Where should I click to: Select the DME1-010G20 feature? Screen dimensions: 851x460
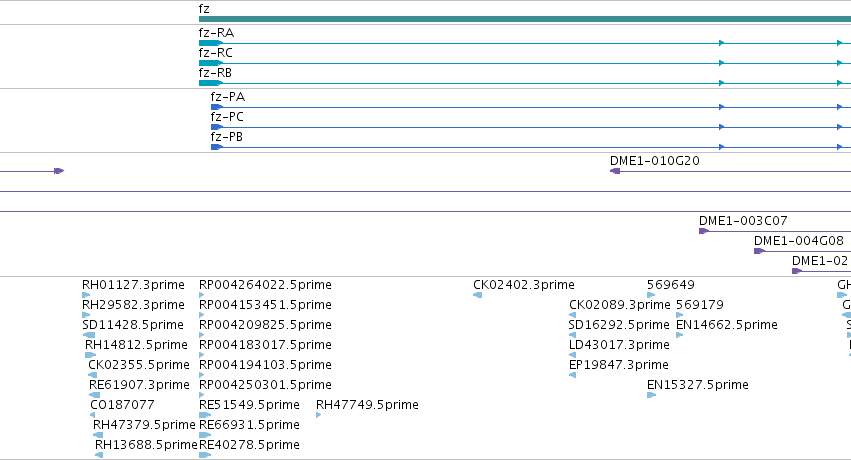click(731, 171)
